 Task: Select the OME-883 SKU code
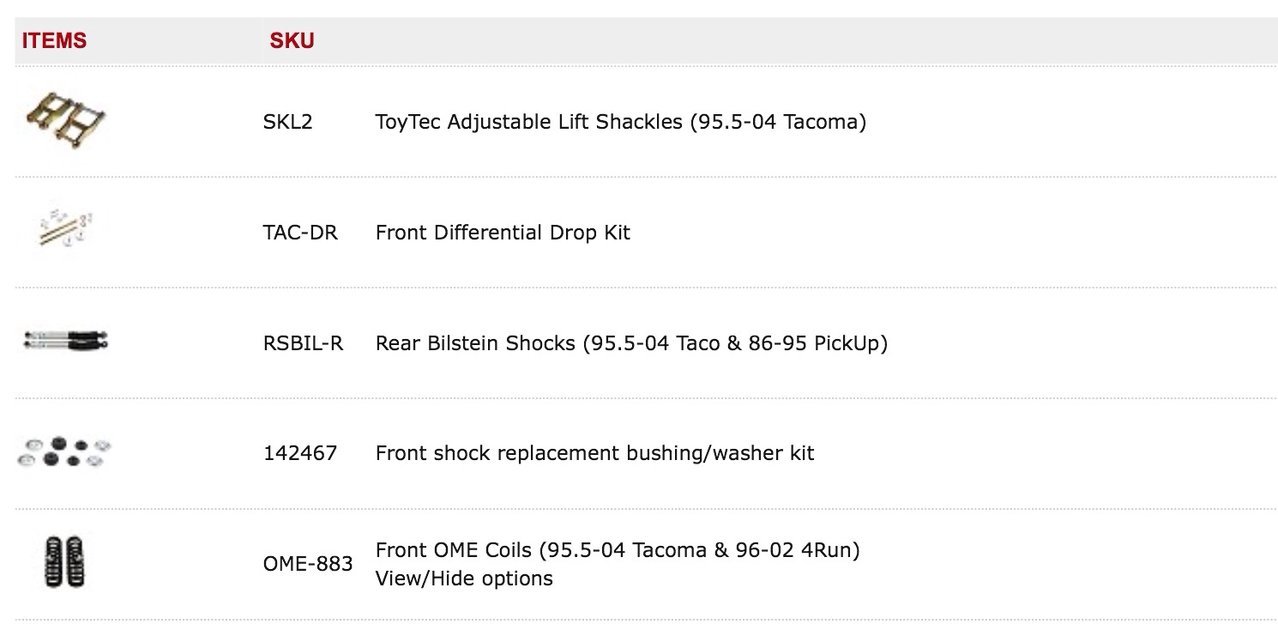[308, 563]
